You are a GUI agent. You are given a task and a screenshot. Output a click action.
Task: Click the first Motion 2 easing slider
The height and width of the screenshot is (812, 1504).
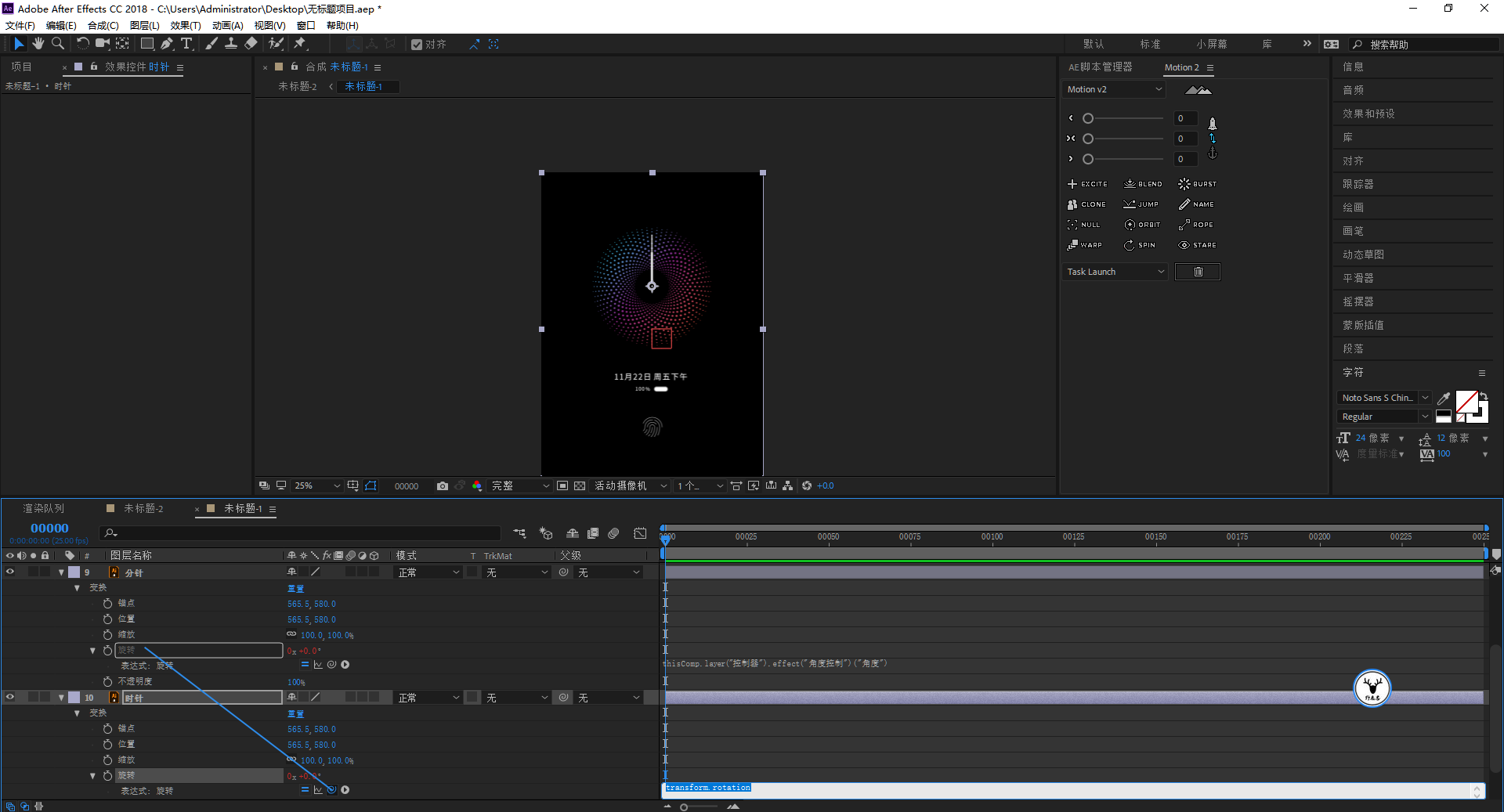click(x=1088, y=118)
